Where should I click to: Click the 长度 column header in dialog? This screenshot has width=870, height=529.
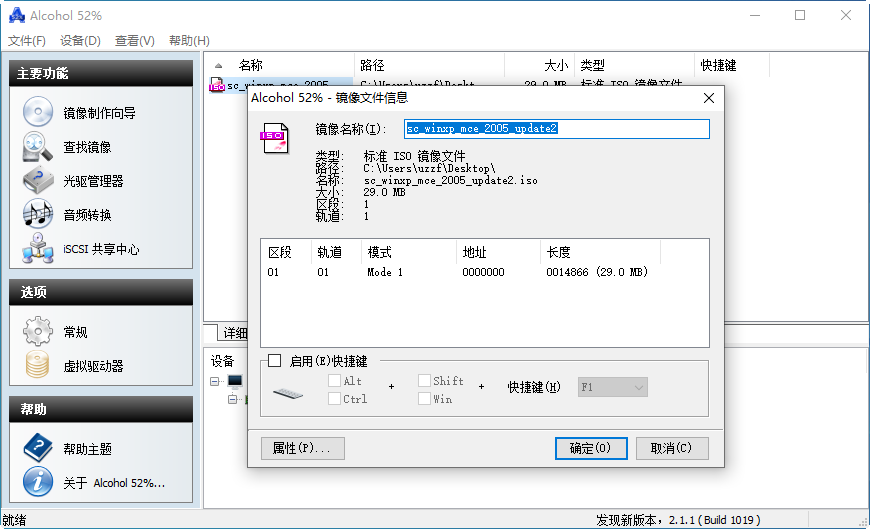pos(600,253)
